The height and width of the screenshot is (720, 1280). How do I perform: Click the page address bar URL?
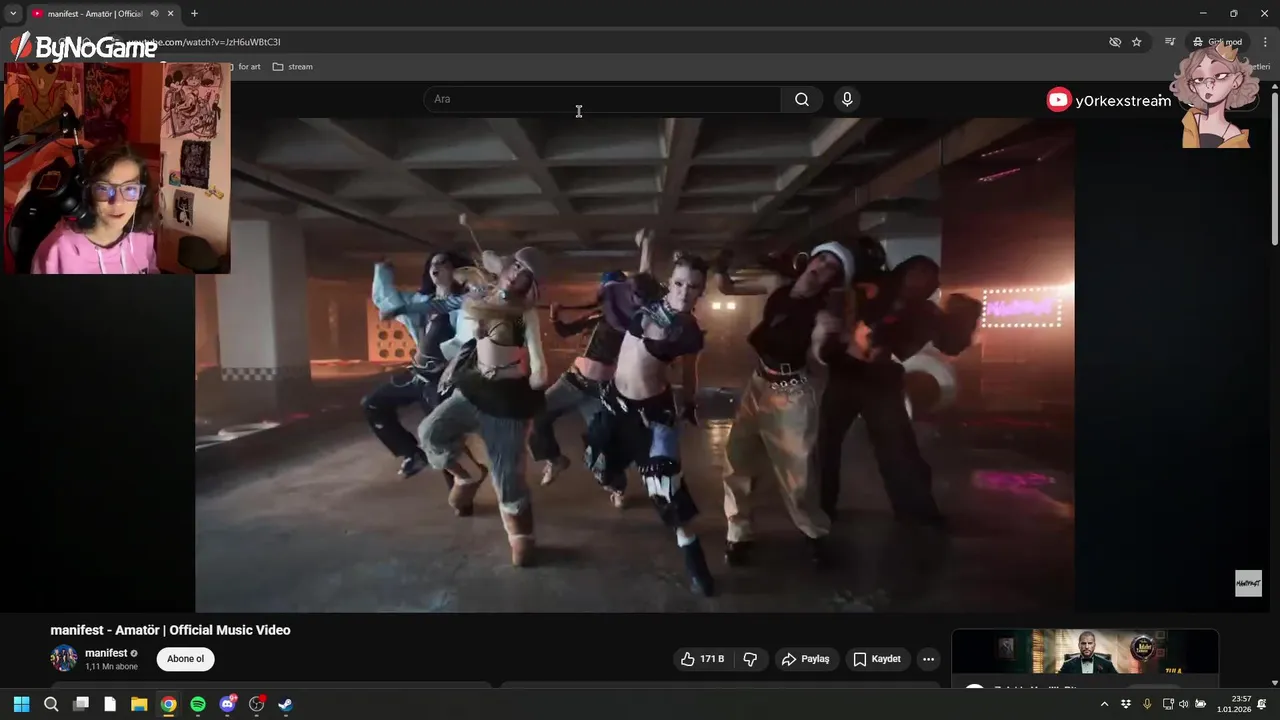coord(207,42)
